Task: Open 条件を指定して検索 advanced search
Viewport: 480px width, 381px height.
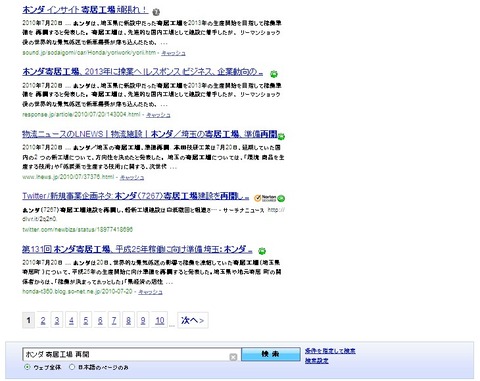Action: 330,351
